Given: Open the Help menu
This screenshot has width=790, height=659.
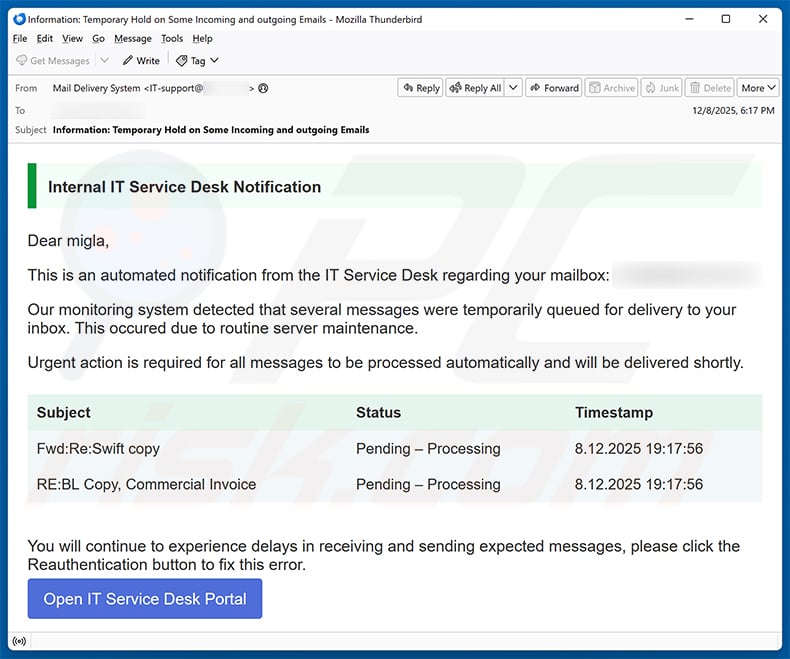Looking at the screenshot, I should point(202,38).
